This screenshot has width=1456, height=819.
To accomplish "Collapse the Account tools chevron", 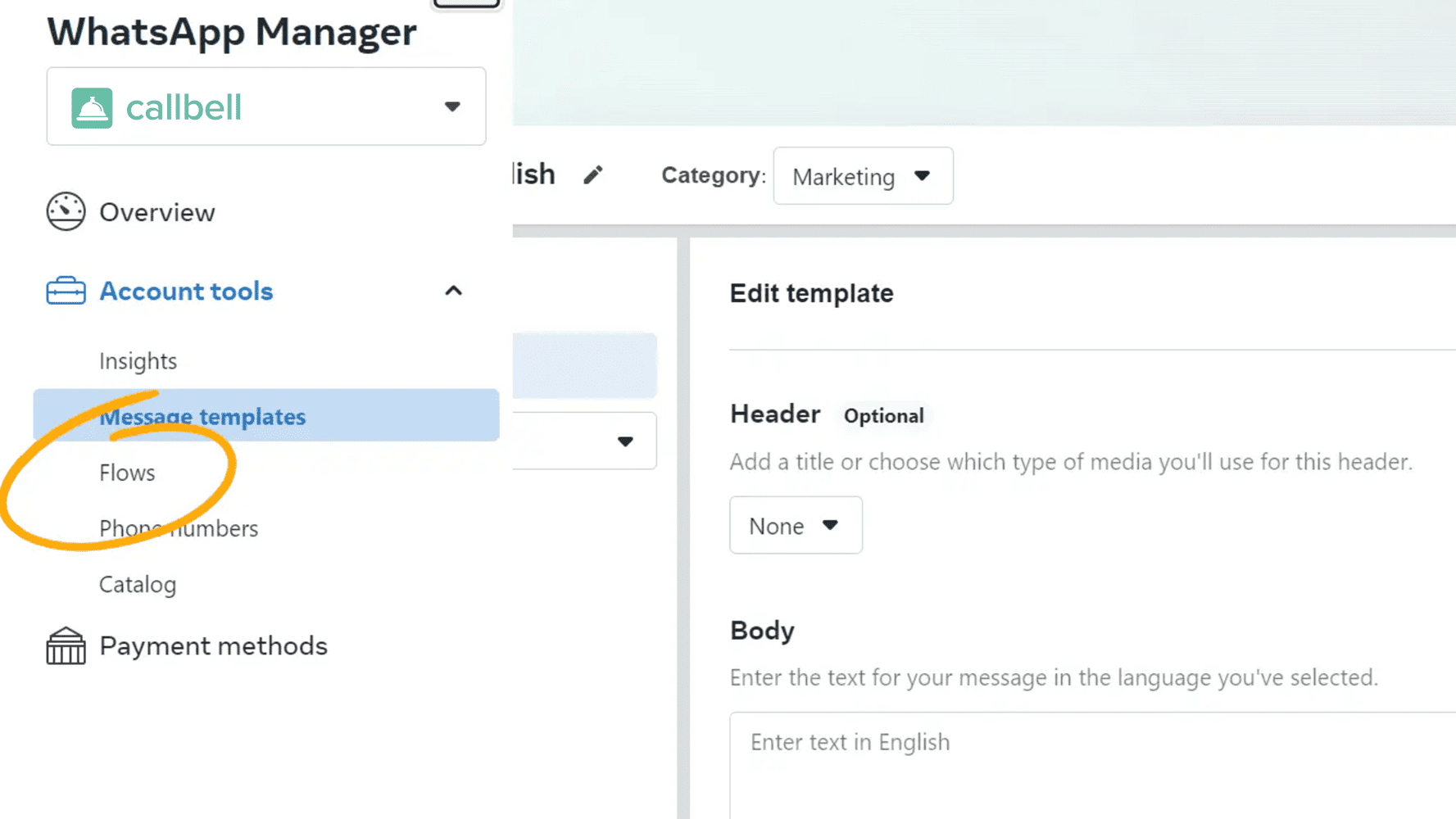I will tap(453, 291).
